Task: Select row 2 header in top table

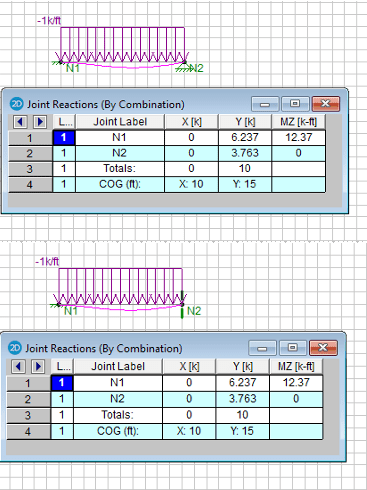Action: pyautogui.click(x=30, y=153)
